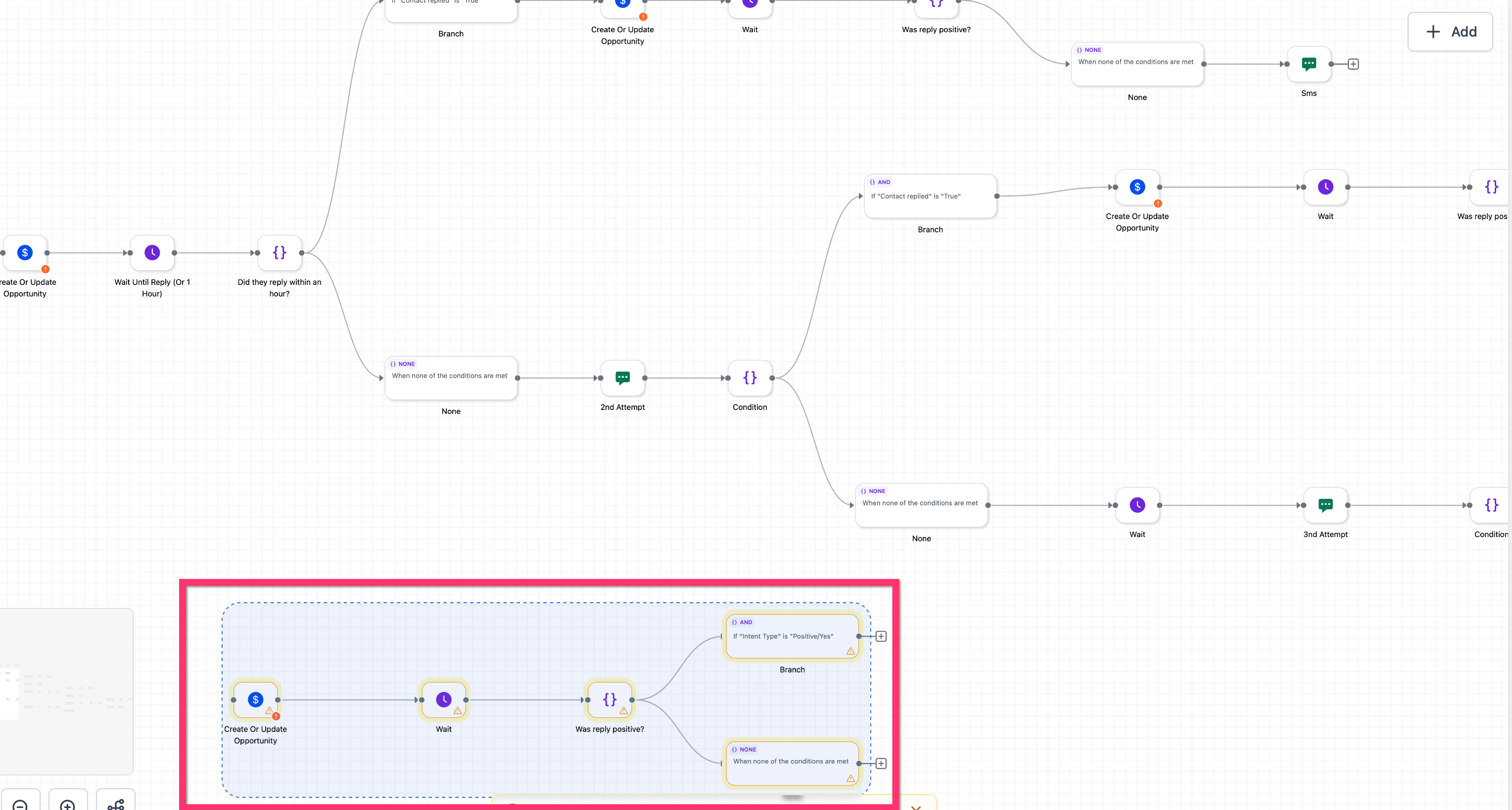Screen dimensions: 1512x810
Task: Click the 'Sms' node label
Action: pyautogui.click(x=1308, y=93)
